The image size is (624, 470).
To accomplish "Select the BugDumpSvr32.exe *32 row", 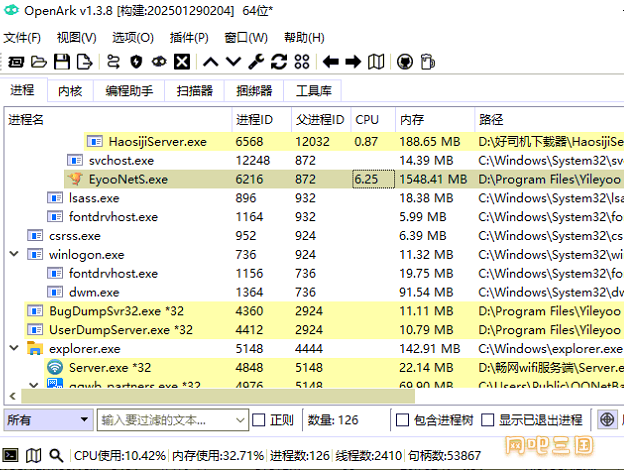I will [324, 311].
